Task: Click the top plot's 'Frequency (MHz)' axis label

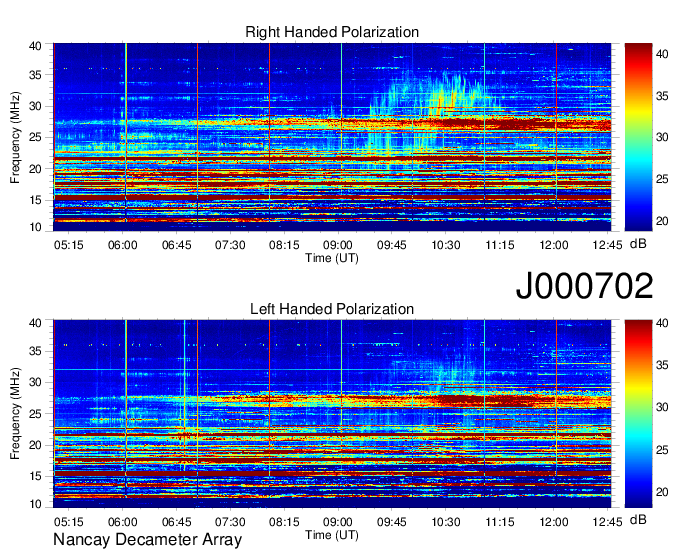Action: click(x=15, y=137)
